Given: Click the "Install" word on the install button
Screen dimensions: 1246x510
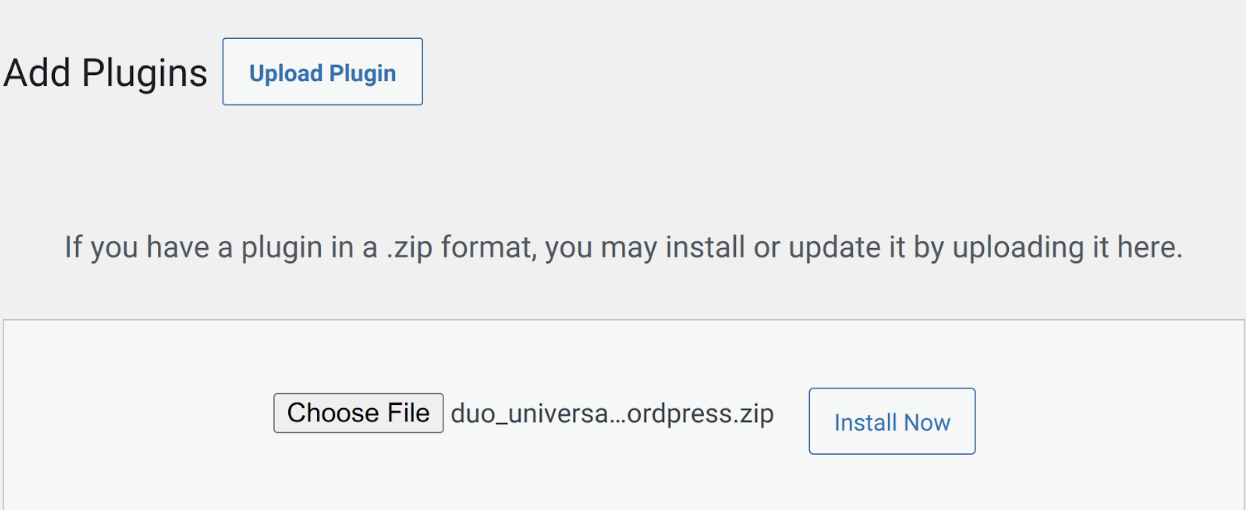Looking at the screenshot, I should point(864,422).
